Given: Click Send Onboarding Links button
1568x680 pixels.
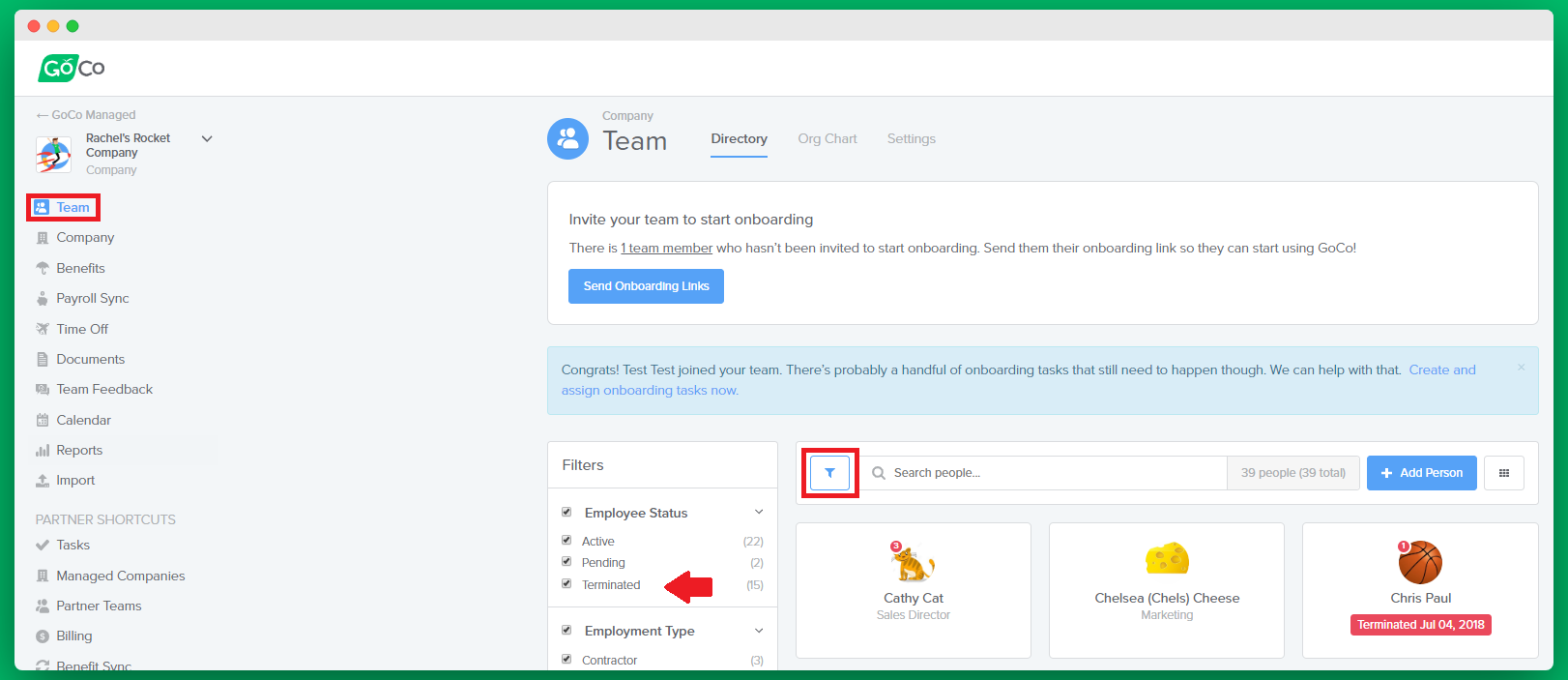Looking at the screenshot, I should click(x=646, y=286).
